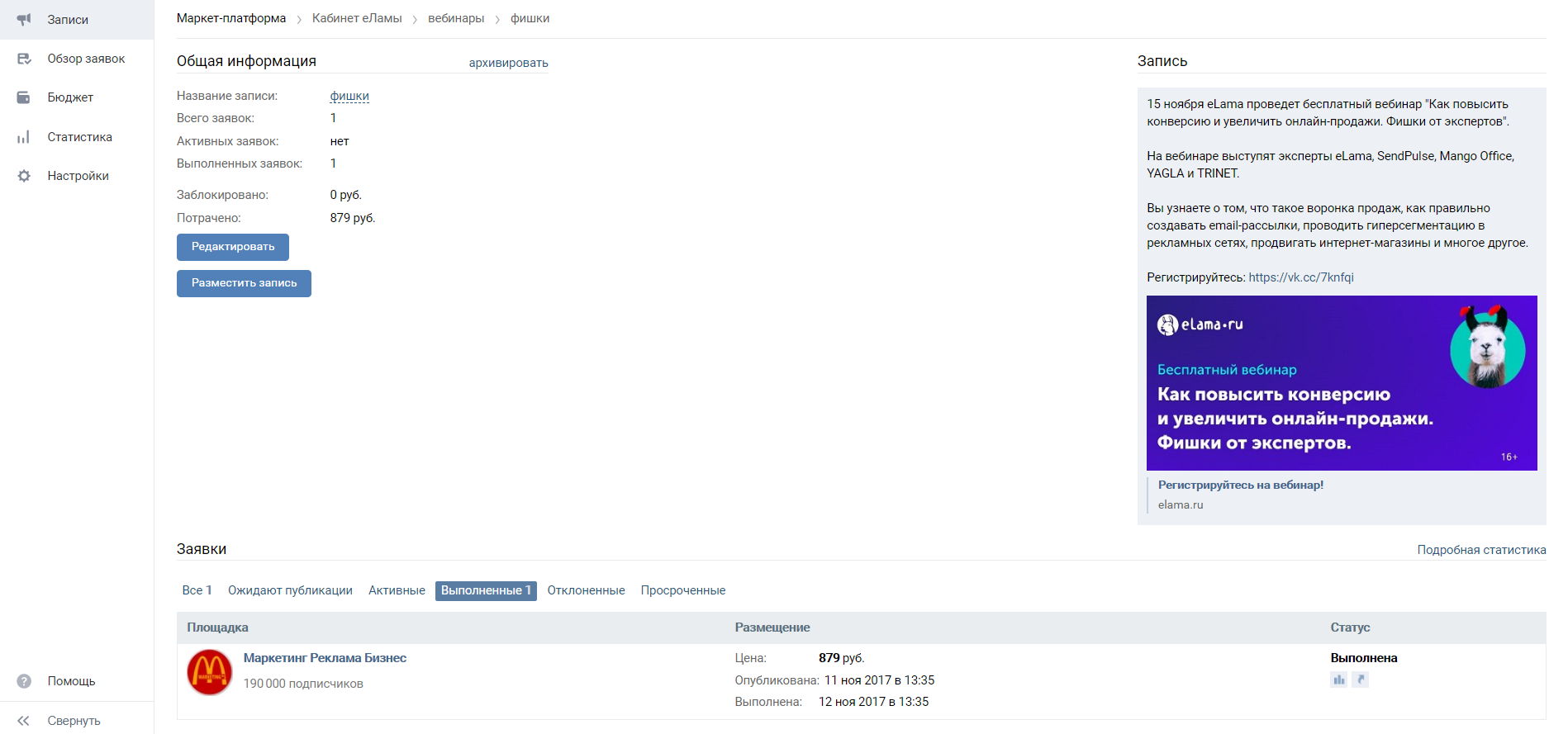Screen dimensions: 1568x734
Task: Click the Цена value 879 руб.
Action: click(841, 658)
